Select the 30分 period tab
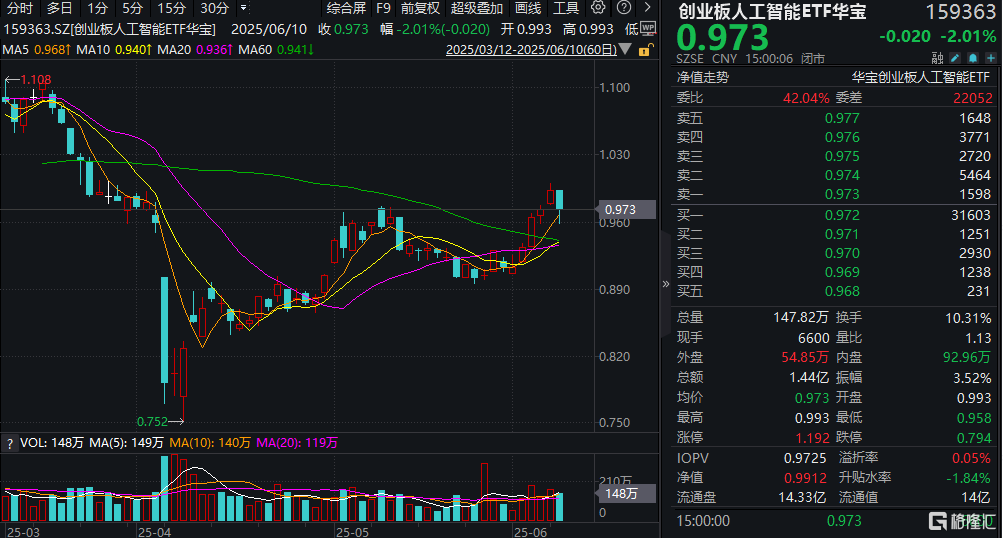This screenshot has width=1003, height=538. [x=214, y=8]
